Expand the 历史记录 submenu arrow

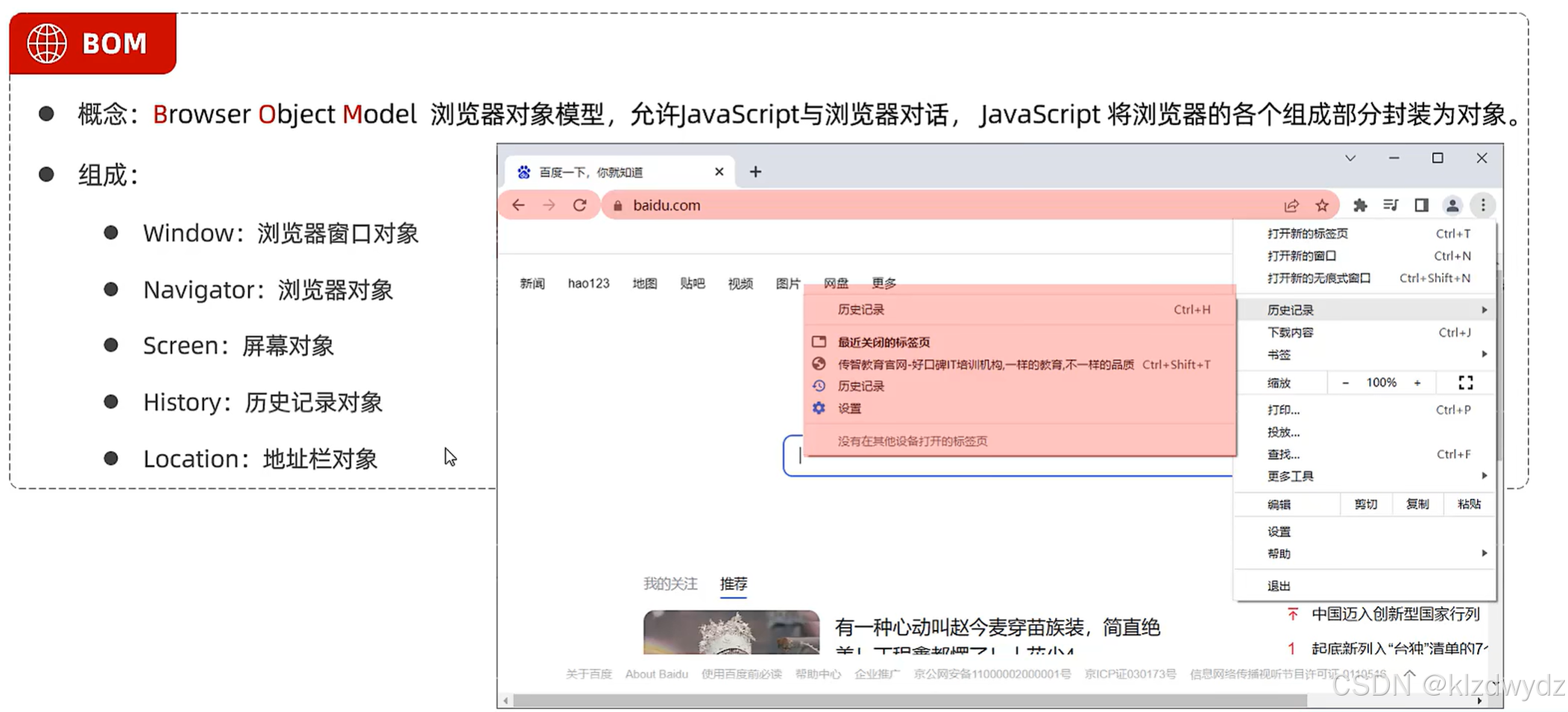pos(1484,309)
